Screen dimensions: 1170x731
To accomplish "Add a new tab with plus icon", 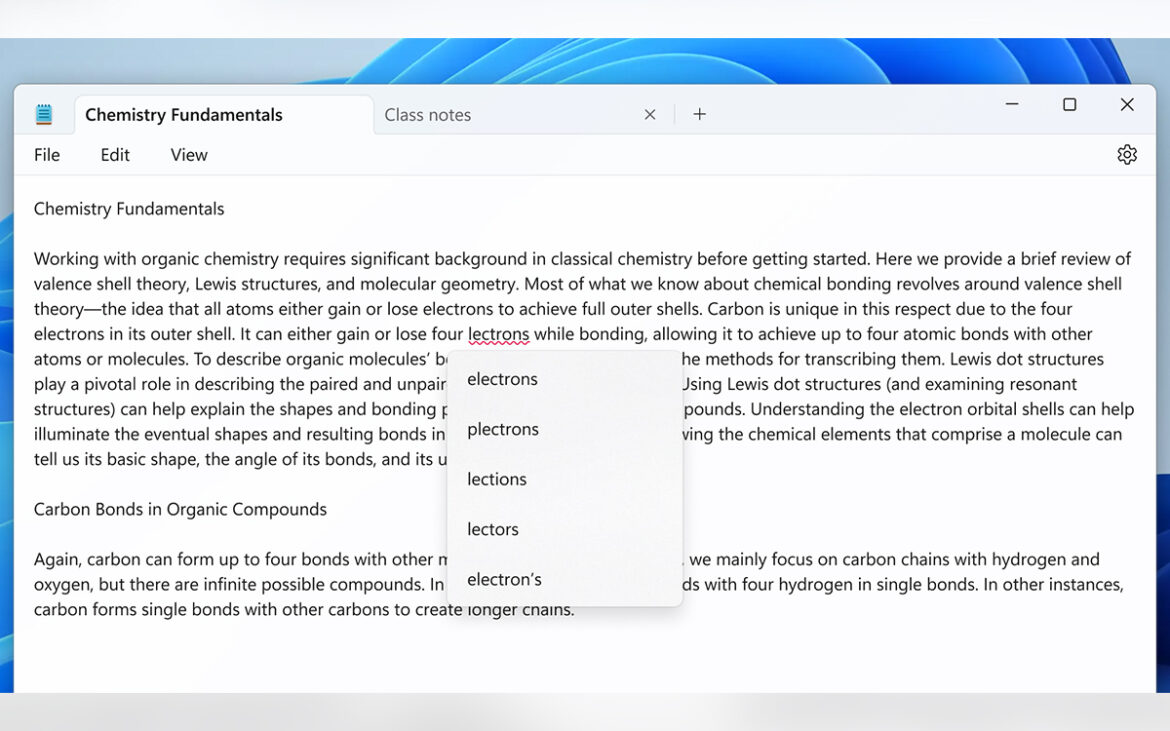I will (700, 115).
